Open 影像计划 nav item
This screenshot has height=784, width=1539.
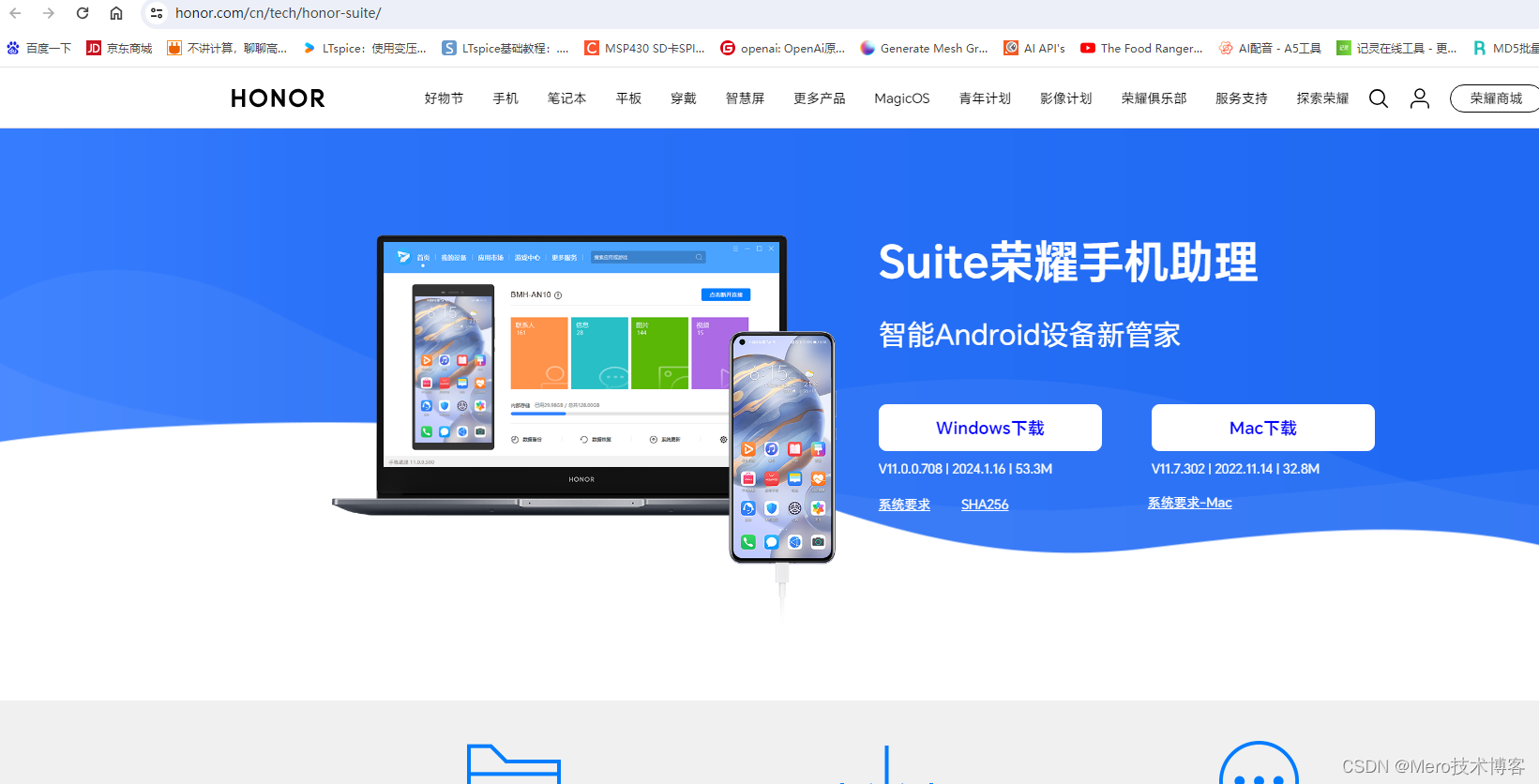(x=1065, y=98)
